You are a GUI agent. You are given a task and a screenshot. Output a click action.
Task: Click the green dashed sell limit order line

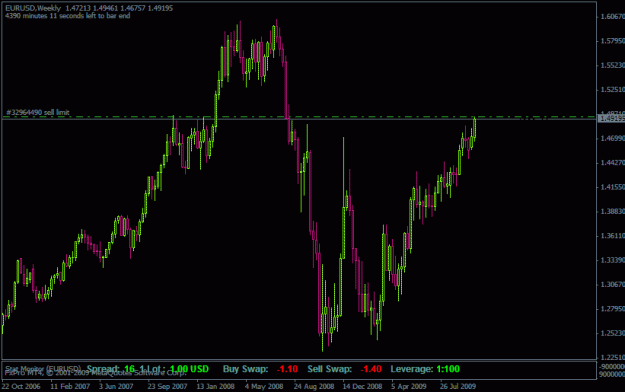pyautogui.click(x=299, y=117)
